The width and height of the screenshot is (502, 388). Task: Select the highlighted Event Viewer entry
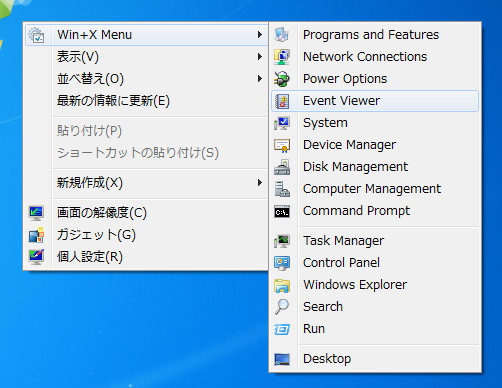coord(375,101)
